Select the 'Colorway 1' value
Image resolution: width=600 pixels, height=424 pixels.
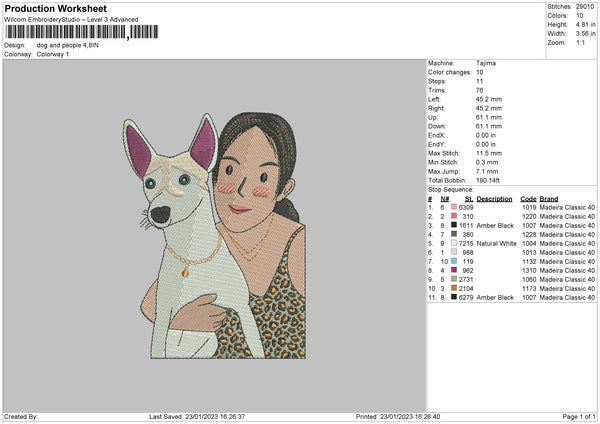53,54
